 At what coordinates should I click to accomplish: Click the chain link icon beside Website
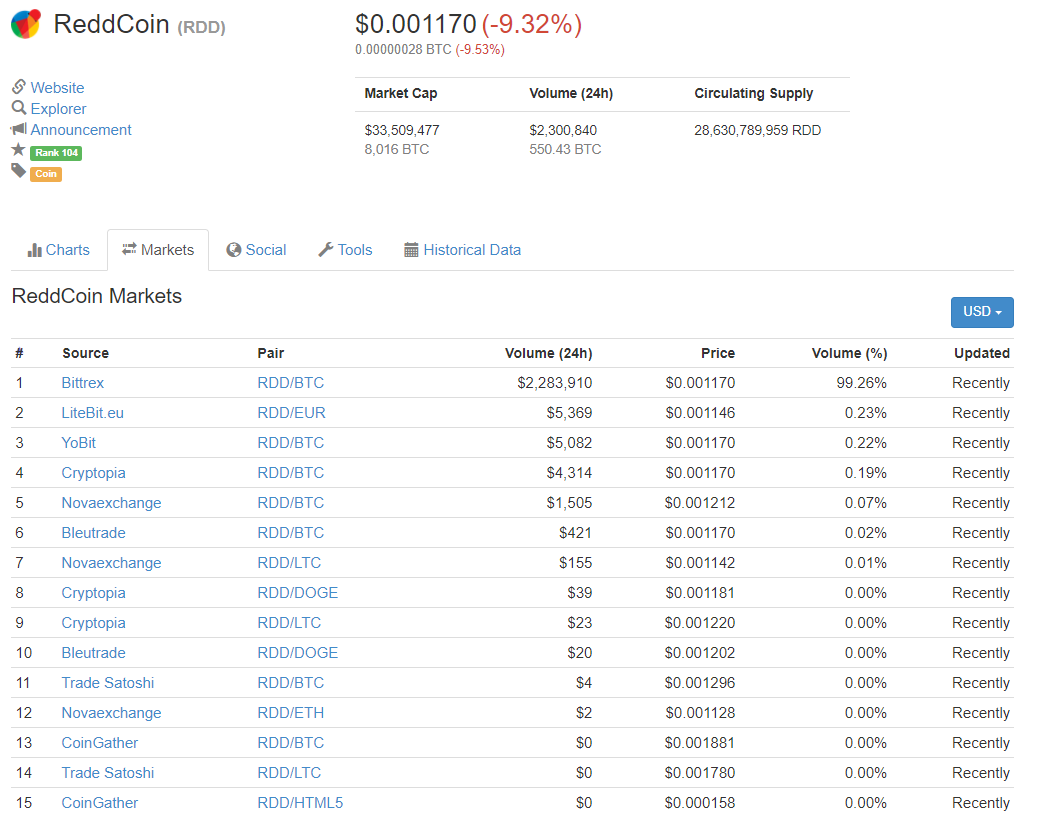pos(18,87)
